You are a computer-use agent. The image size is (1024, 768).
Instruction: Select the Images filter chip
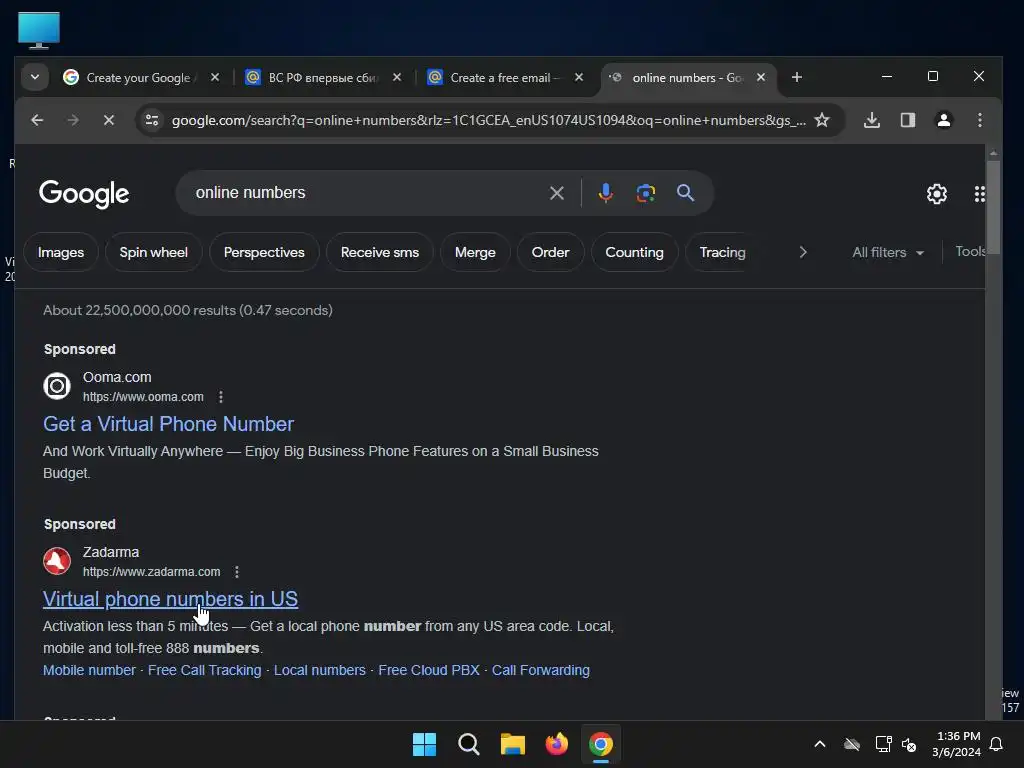pyautogui.click(x=61, y=253)
